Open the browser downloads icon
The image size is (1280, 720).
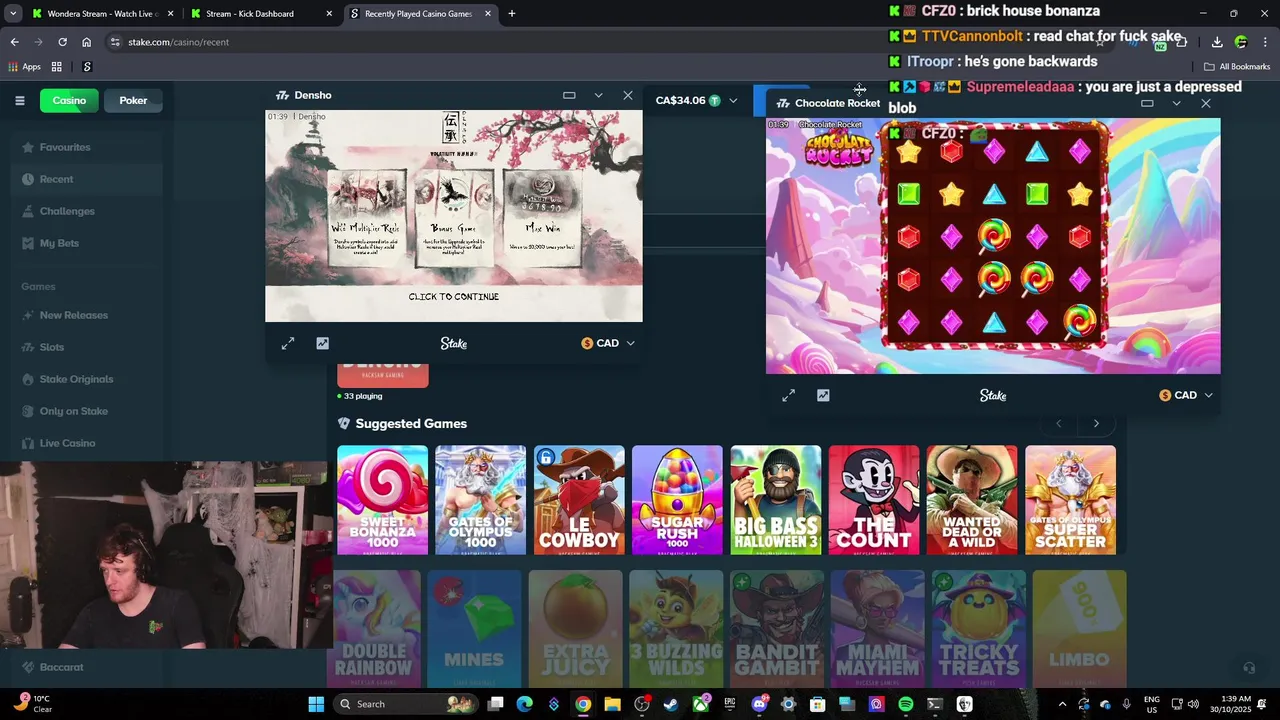click(1217, 42)
